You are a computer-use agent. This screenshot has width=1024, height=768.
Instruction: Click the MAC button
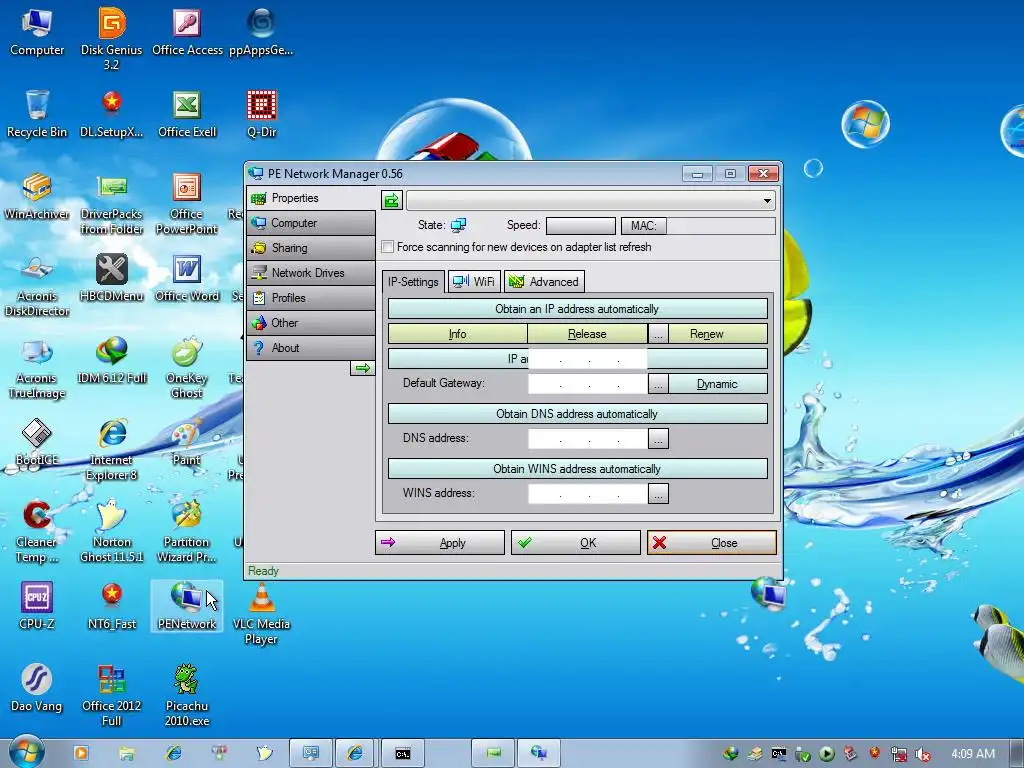(643, 226)
